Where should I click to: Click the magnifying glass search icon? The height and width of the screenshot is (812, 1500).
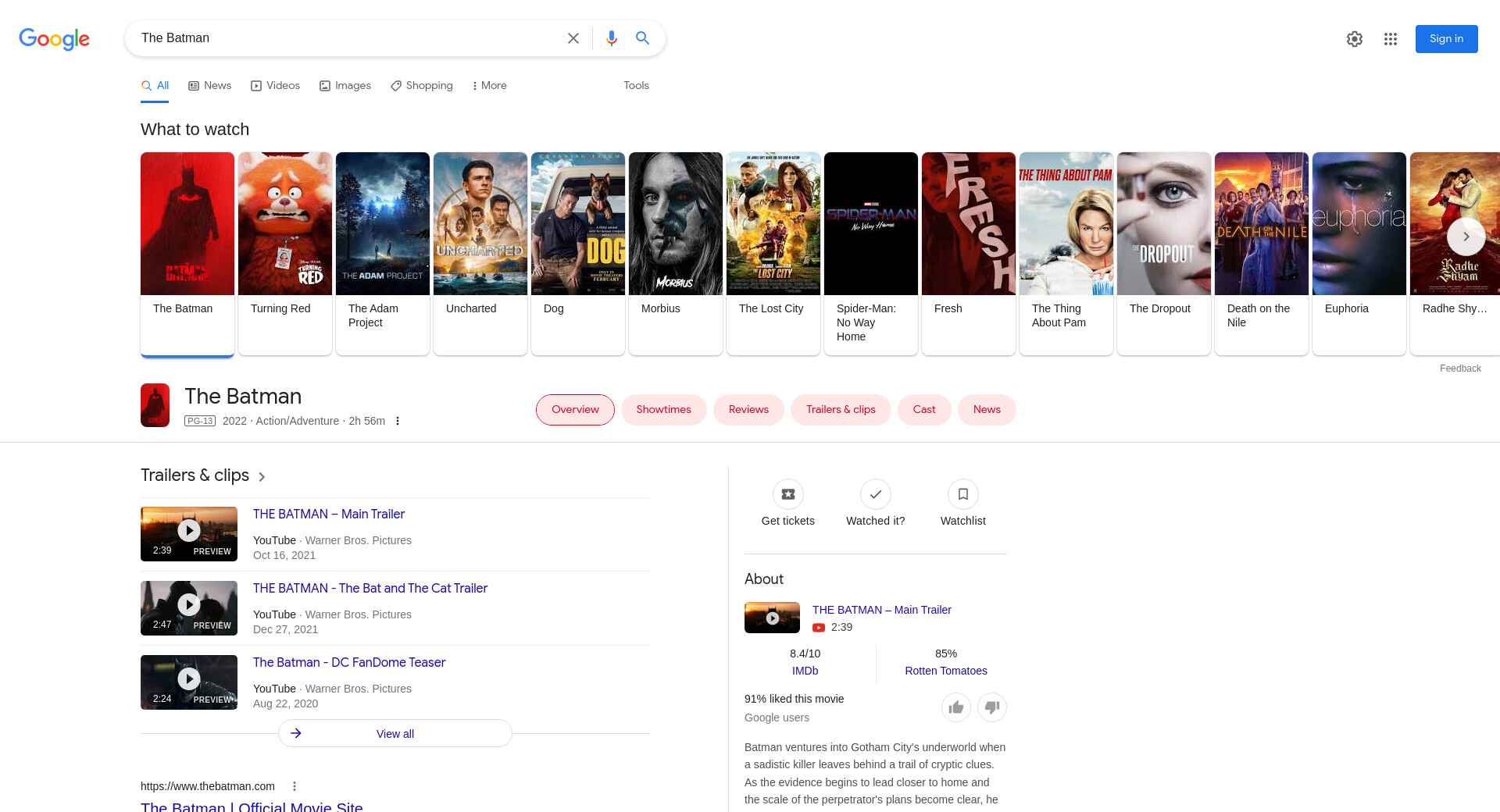(x=642, y=38)
